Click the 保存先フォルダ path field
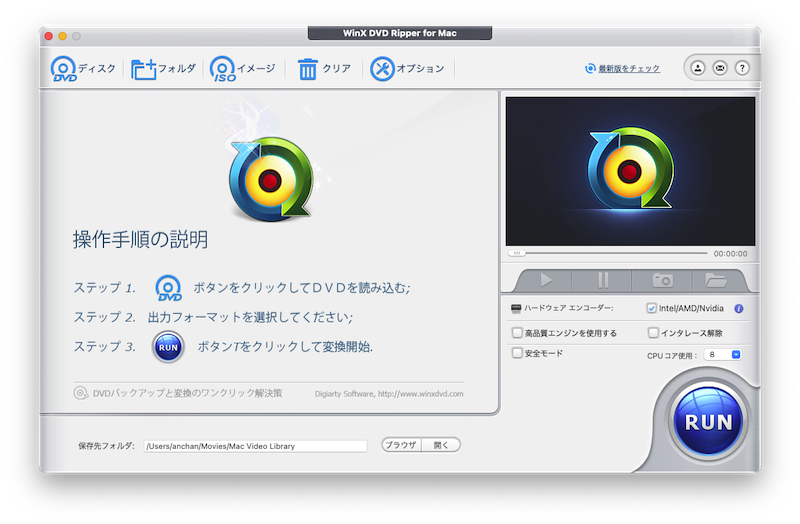800x524 pixels. (255, 446)
